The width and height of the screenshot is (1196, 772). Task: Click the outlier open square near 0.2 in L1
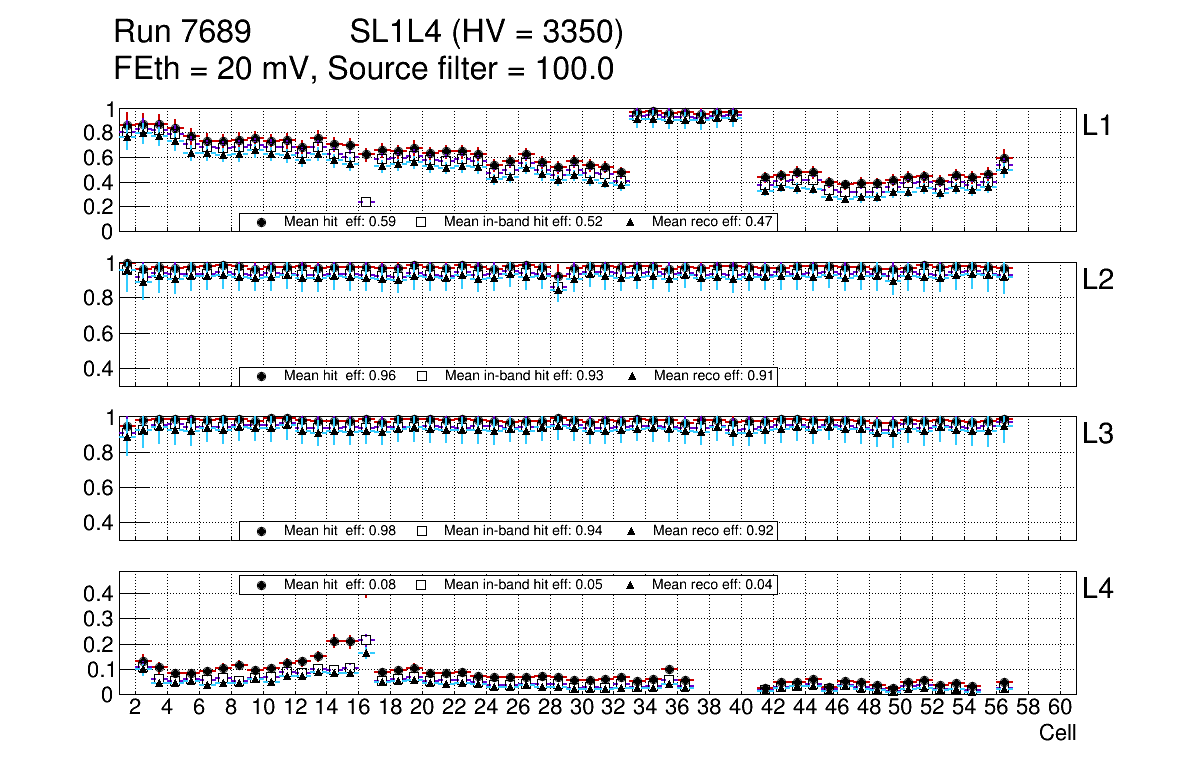(366, 202)
